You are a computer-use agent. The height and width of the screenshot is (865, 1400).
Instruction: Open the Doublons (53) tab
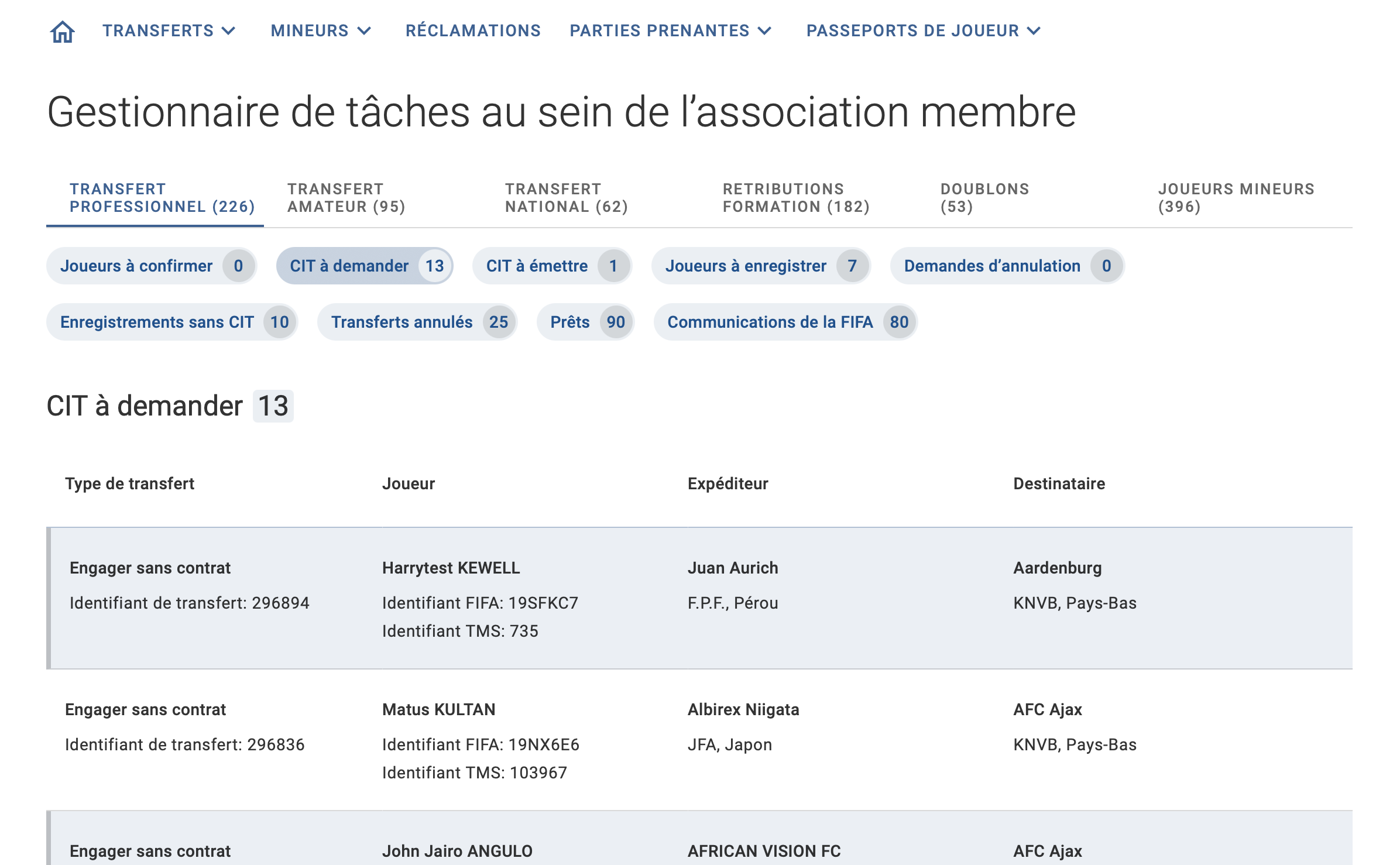click(1026, 198)
